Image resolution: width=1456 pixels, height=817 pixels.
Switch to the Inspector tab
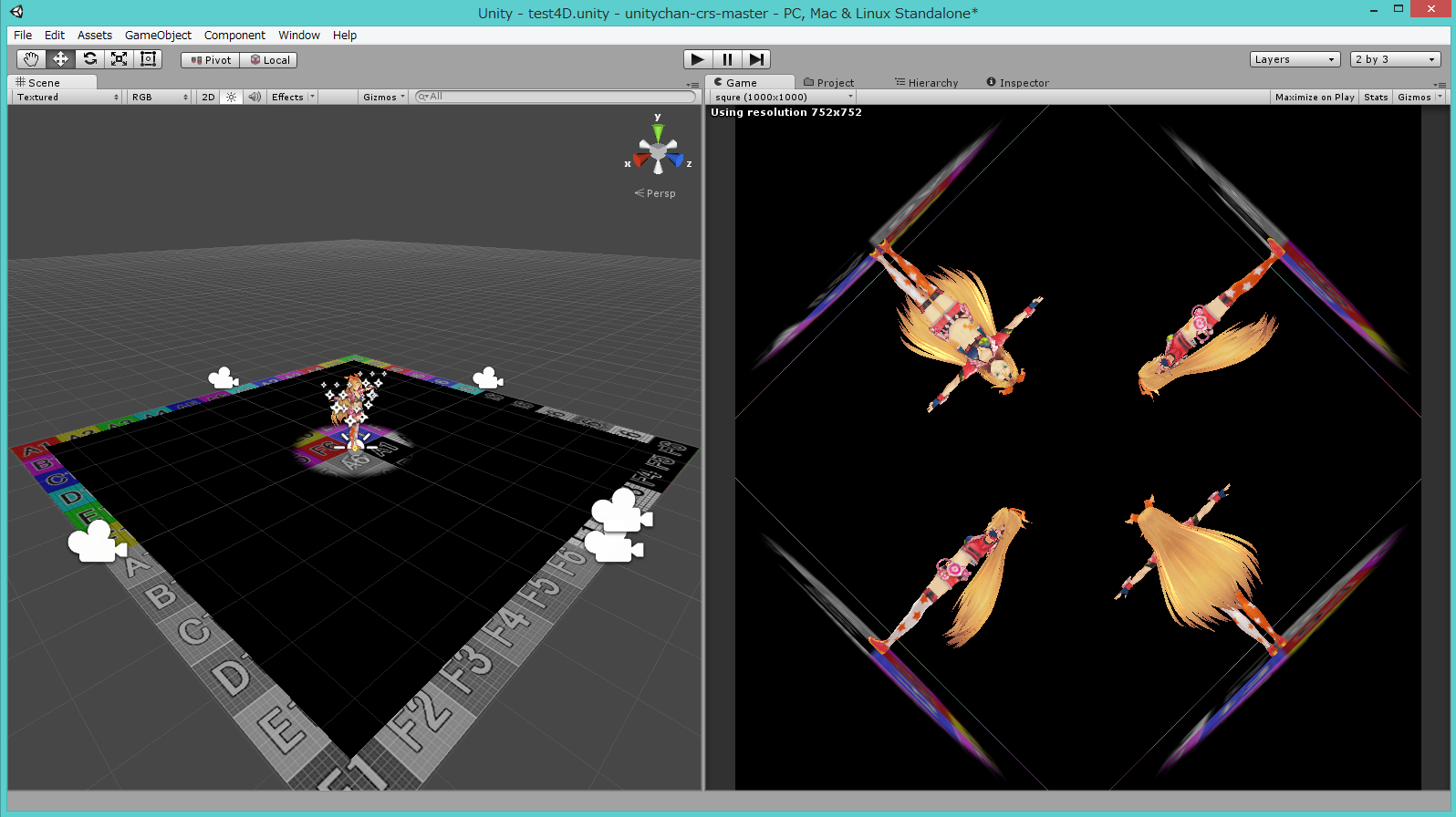1017,82
